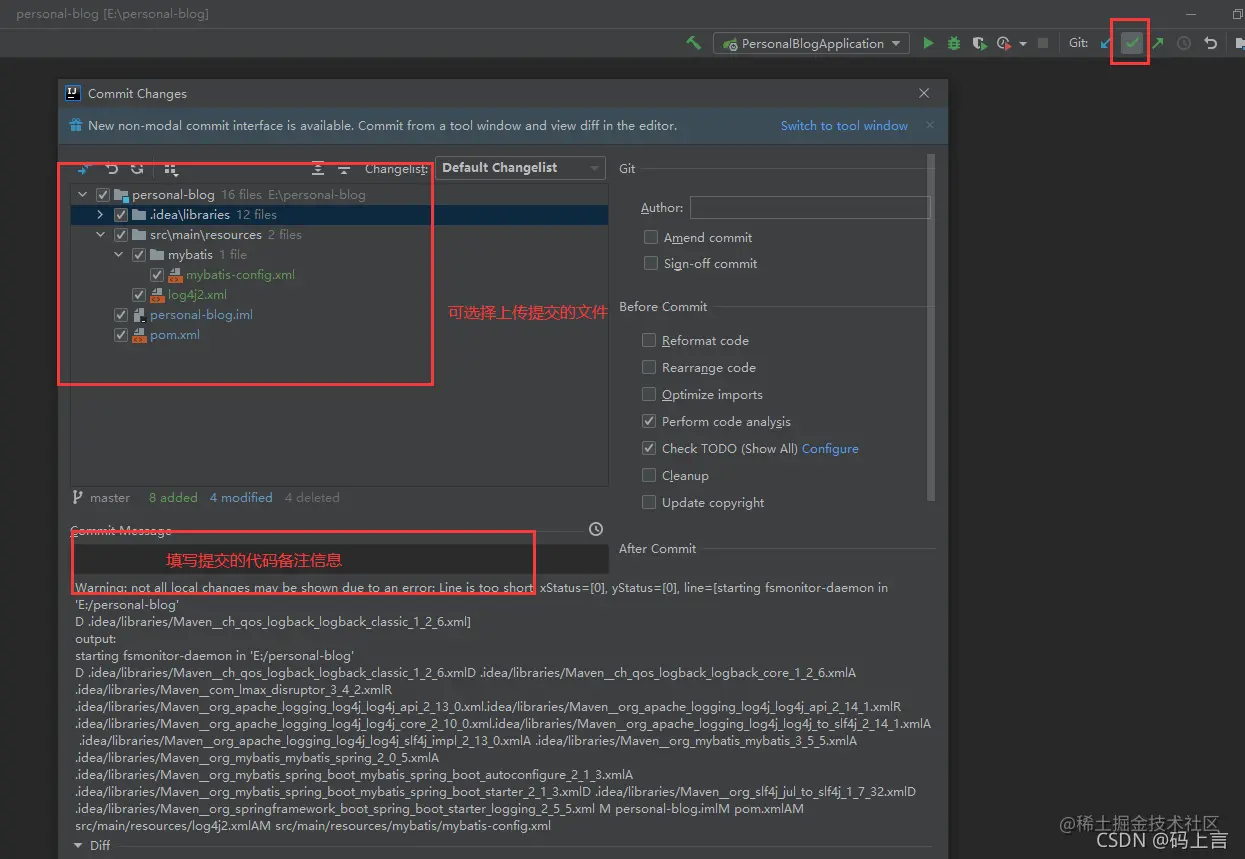Click the Configure link for TODO

830,449
